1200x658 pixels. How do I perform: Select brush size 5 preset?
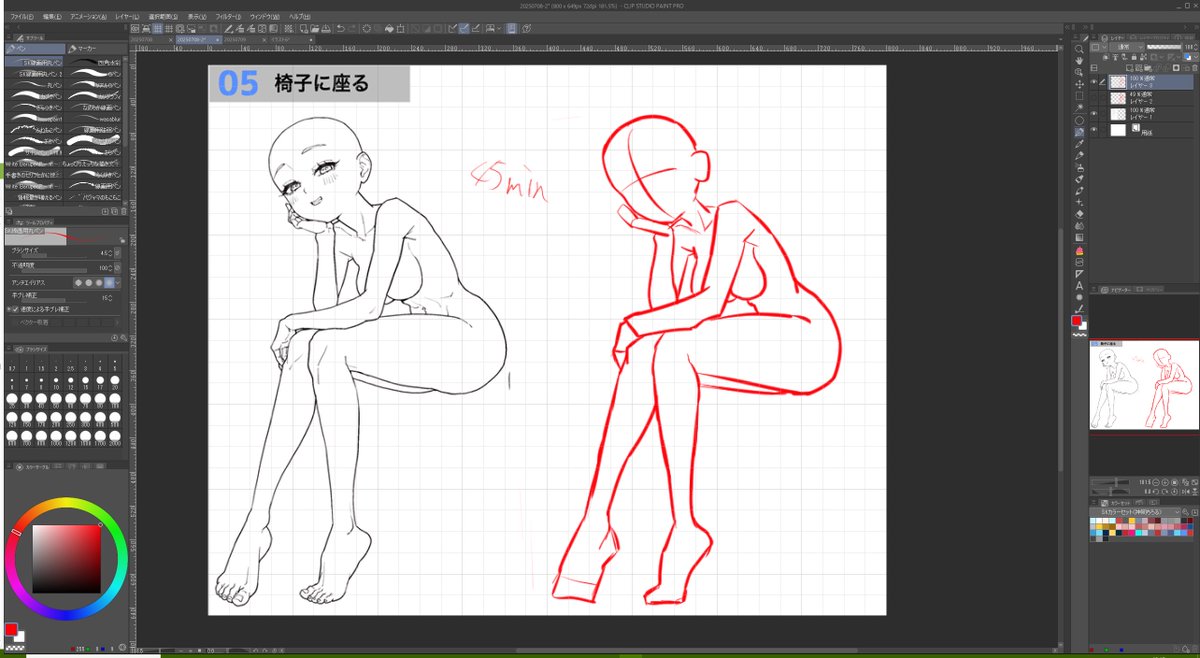click(x=115, y=363)
